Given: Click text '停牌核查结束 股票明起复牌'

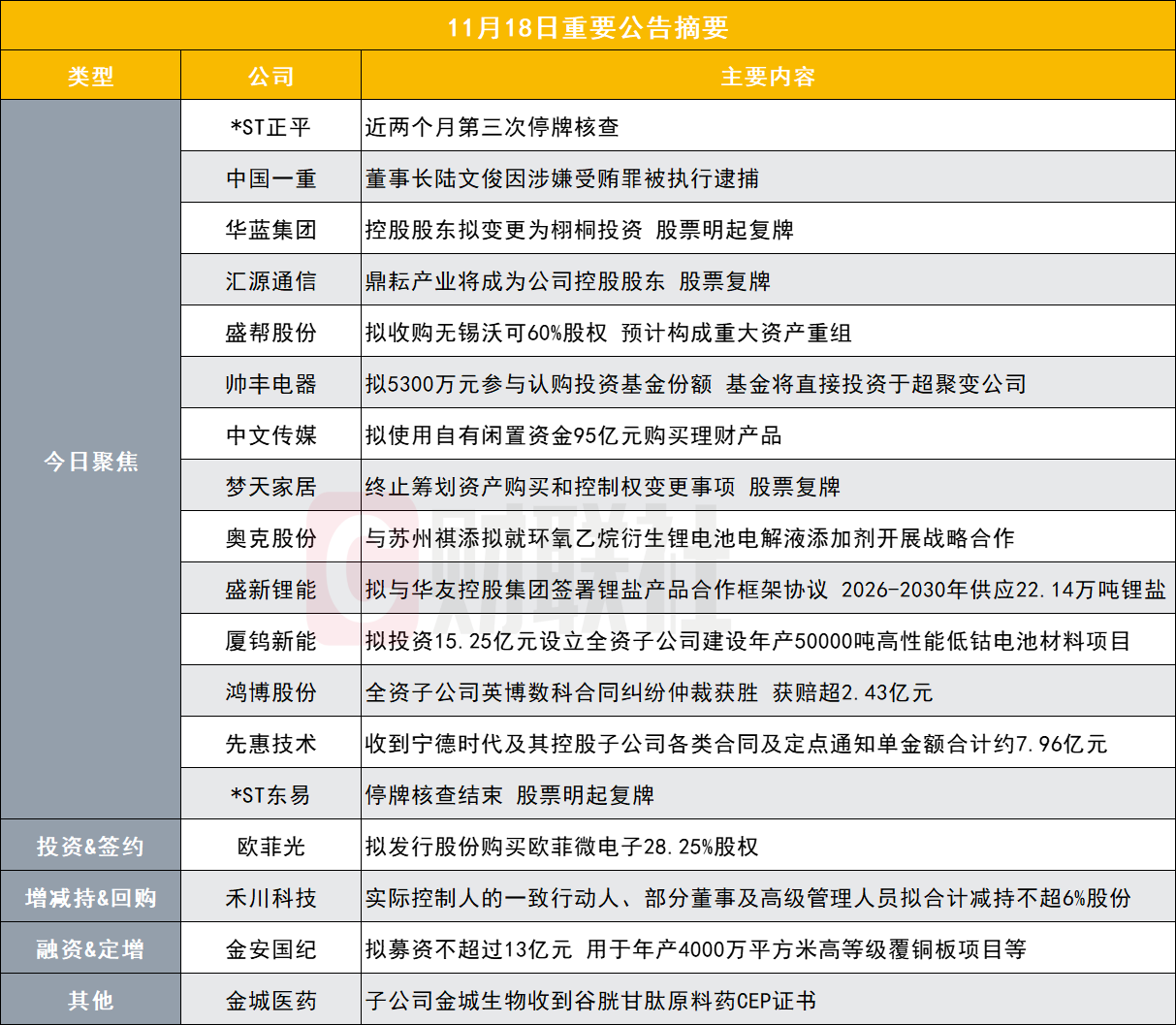Looking at the screenshot, I should (x=510, y=795).
